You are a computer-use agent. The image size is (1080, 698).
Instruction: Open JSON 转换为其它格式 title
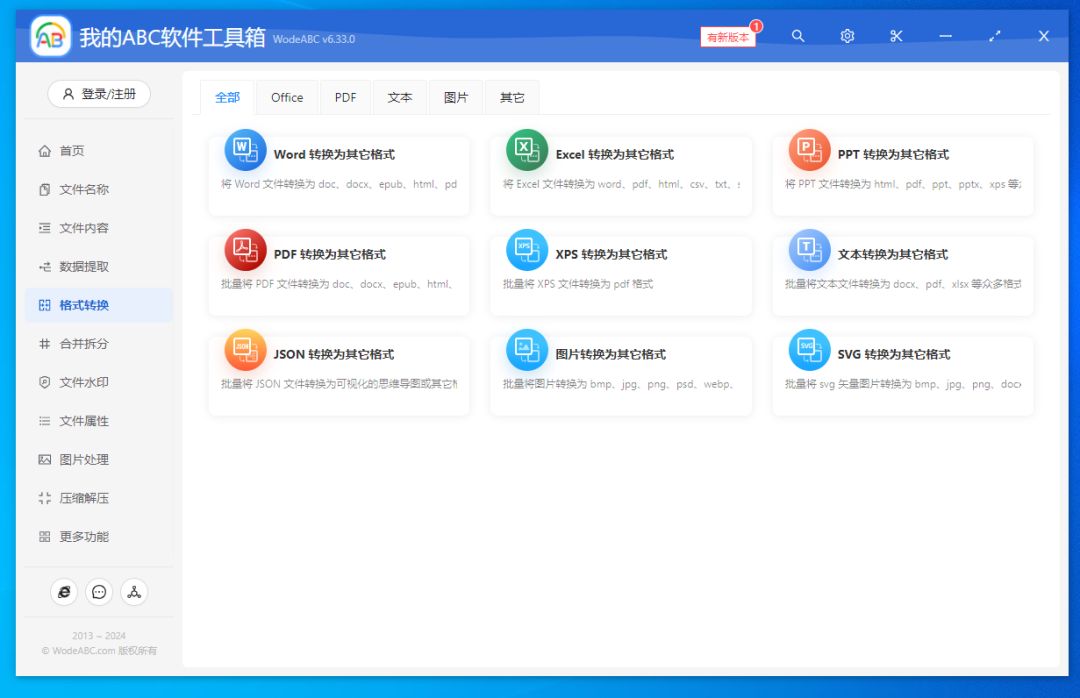[x=333, y=354]
